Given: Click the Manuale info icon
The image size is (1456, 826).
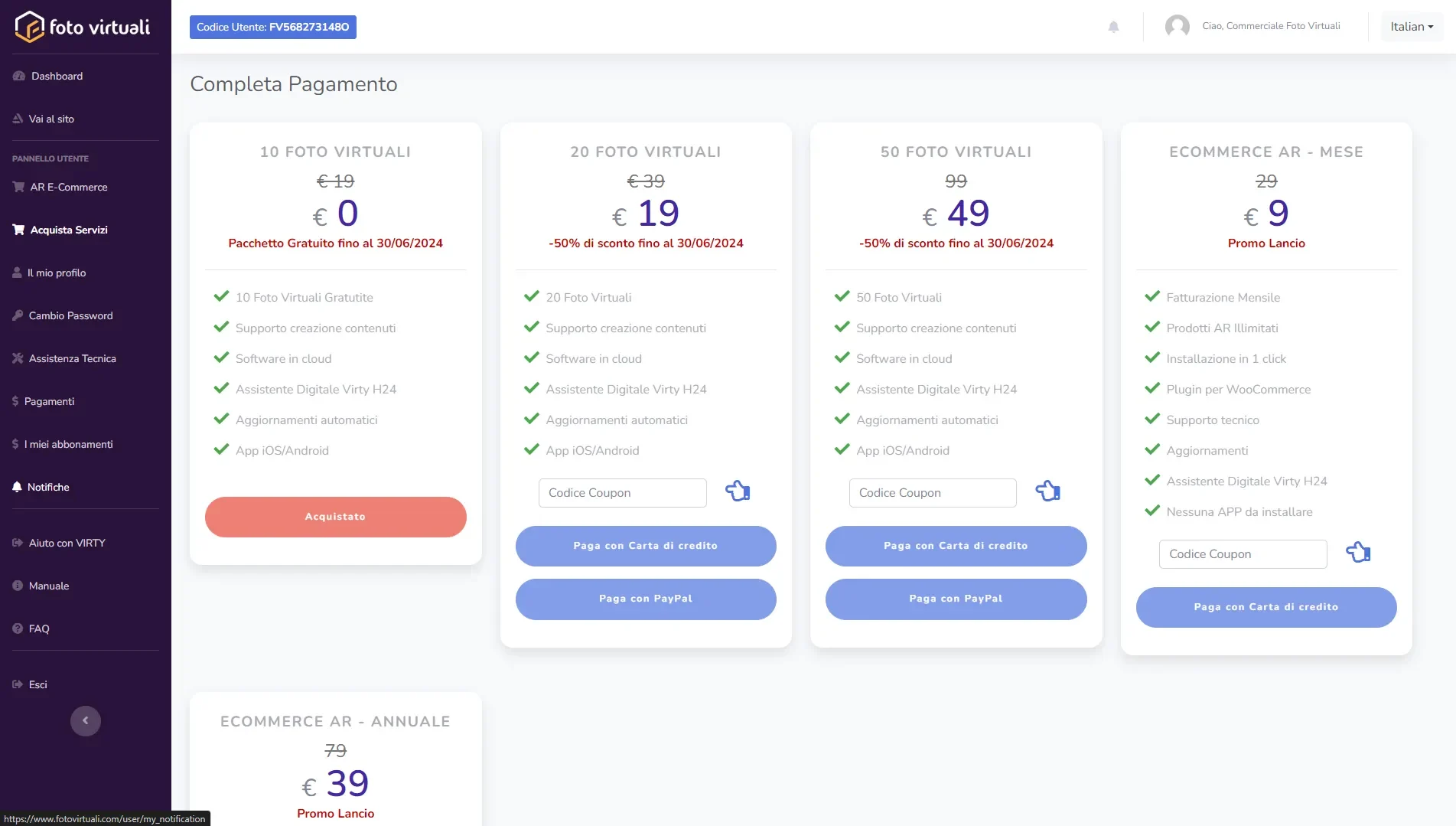Looking at the screenshot, I should click(18, 586).
